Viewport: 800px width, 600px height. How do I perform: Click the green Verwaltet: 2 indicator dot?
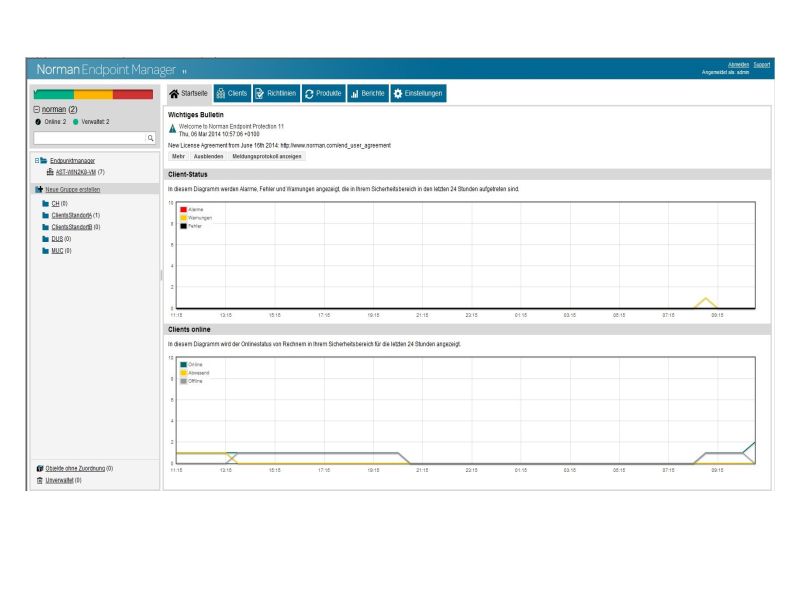76,122
